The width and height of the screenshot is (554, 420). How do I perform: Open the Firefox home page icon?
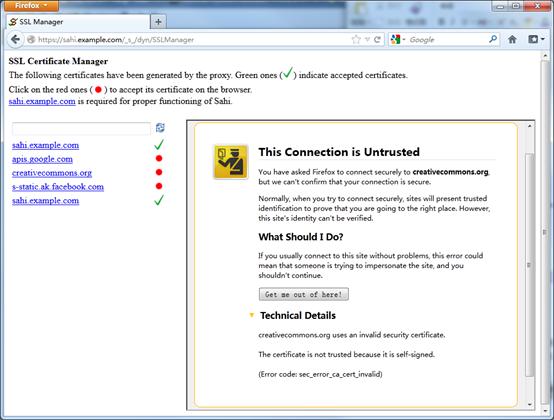coord(512,39)
